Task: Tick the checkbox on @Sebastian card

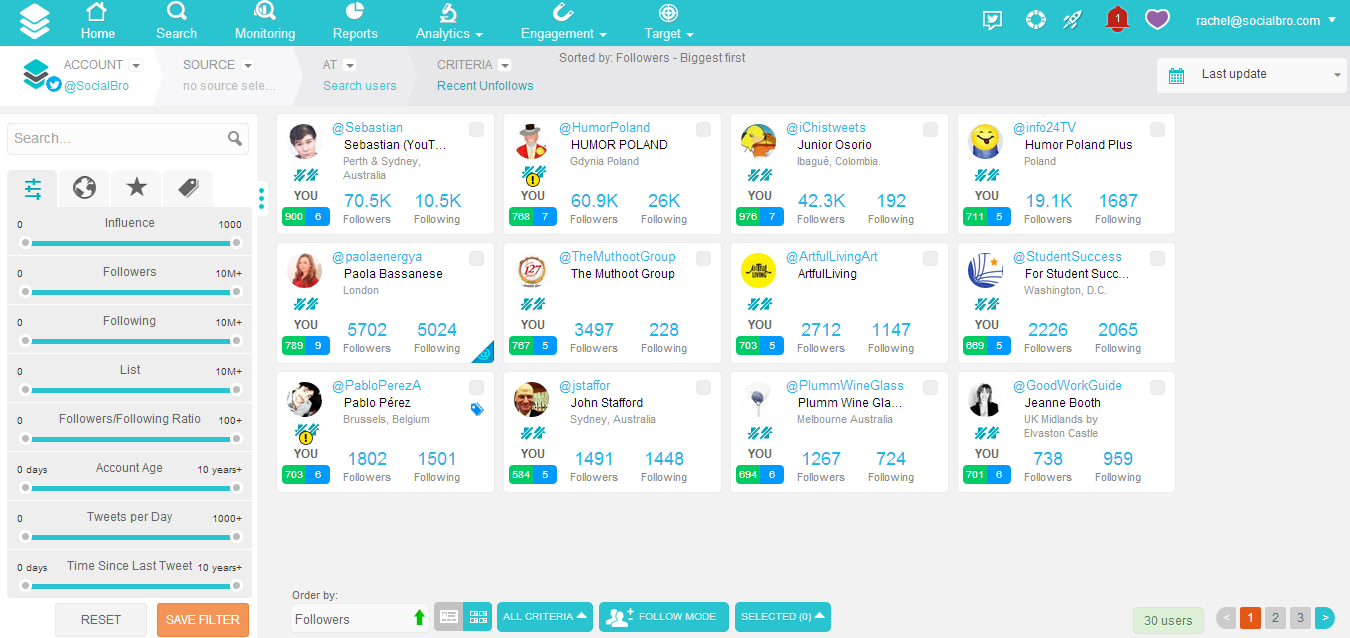Action: tap(476, 130)
